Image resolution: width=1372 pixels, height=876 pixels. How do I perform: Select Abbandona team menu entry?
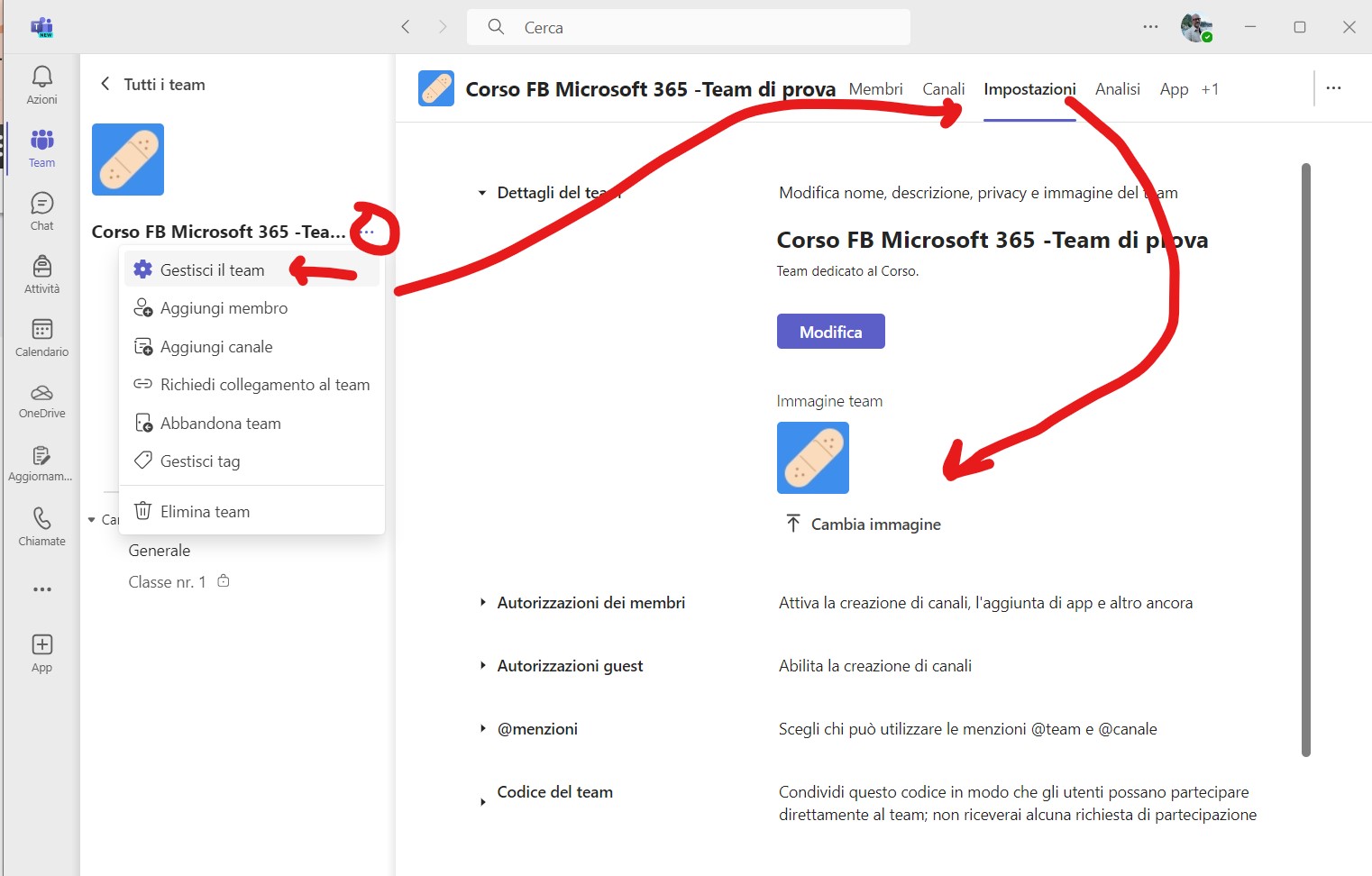coord(252,424)
